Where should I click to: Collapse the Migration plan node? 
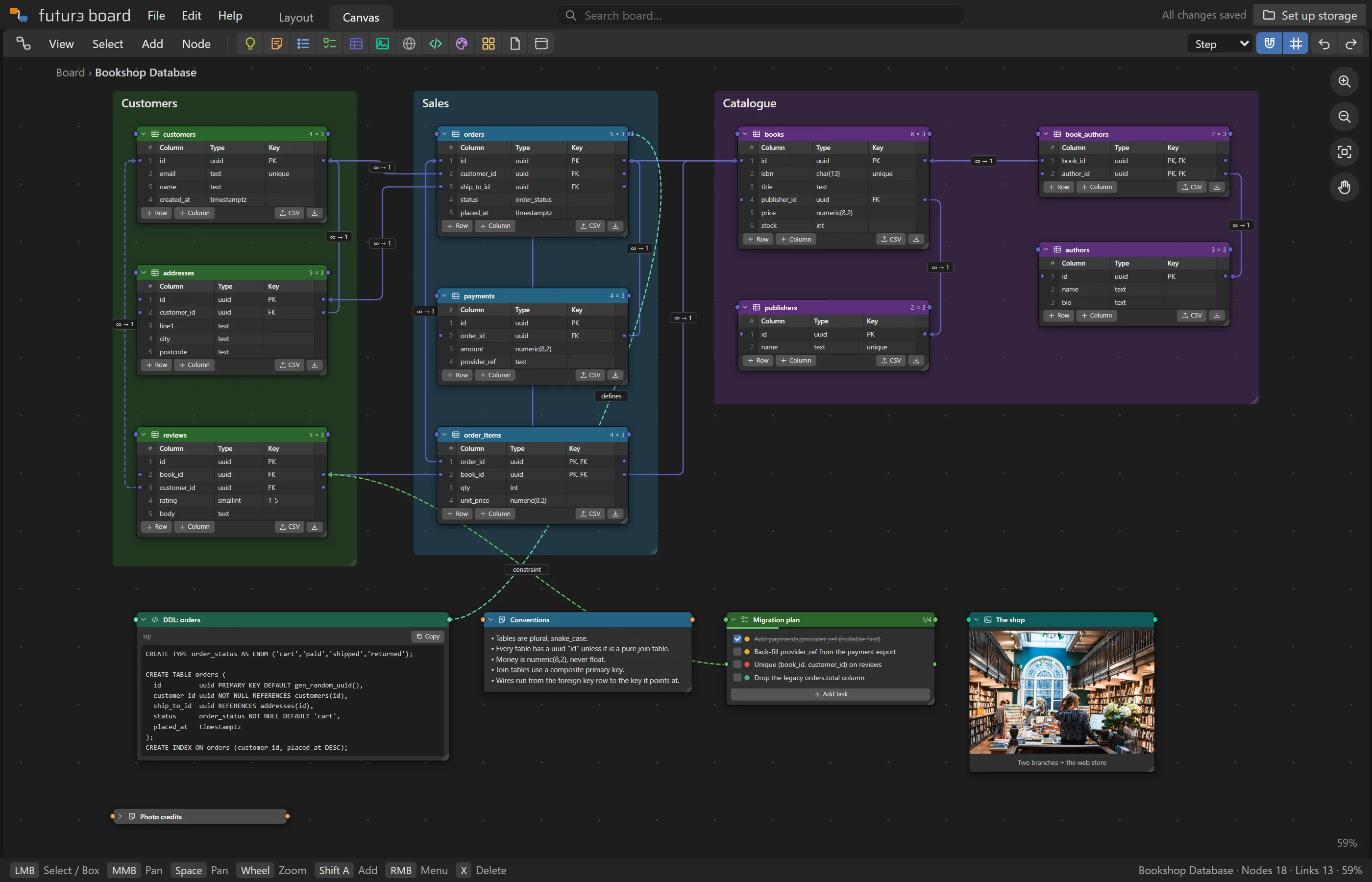pos(734,619)
